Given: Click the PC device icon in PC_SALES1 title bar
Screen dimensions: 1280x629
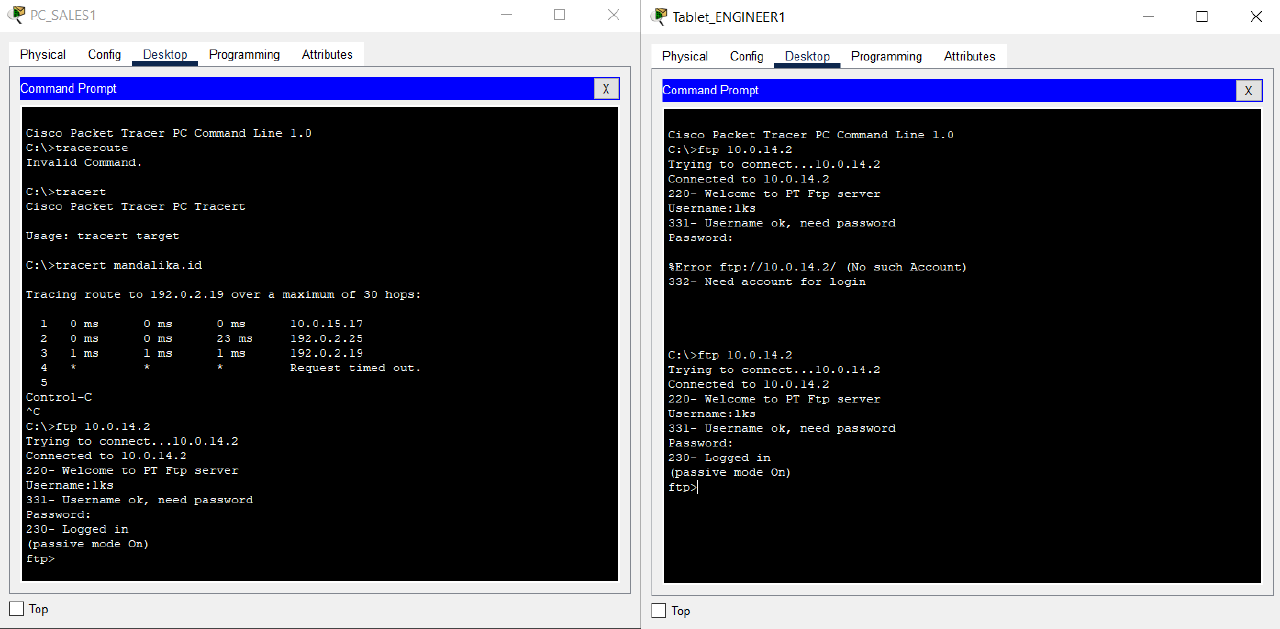Looking at the screenshot, I should (18, 15).
